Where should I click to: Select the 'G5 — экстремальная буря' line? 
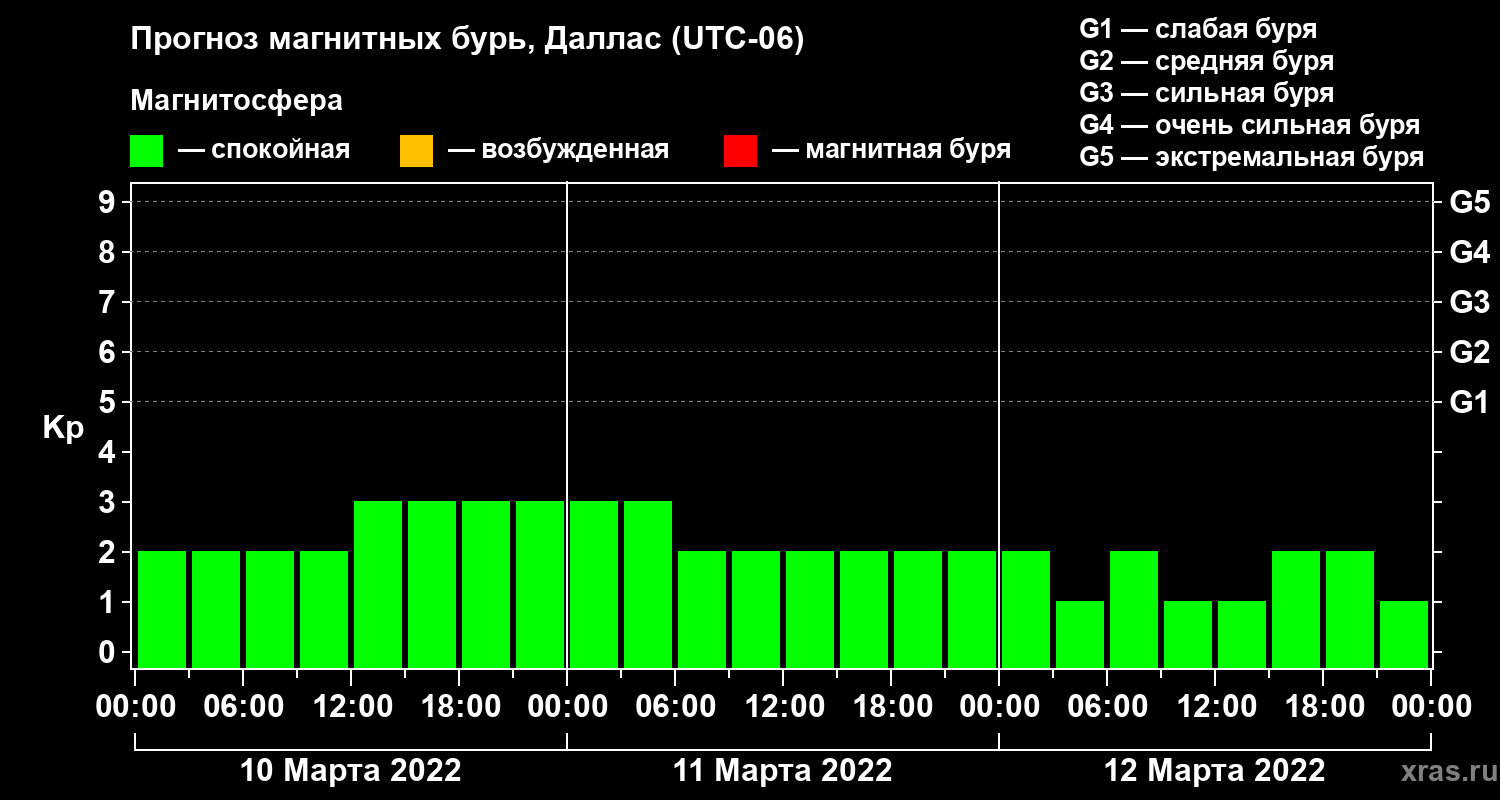point(1252,157)
